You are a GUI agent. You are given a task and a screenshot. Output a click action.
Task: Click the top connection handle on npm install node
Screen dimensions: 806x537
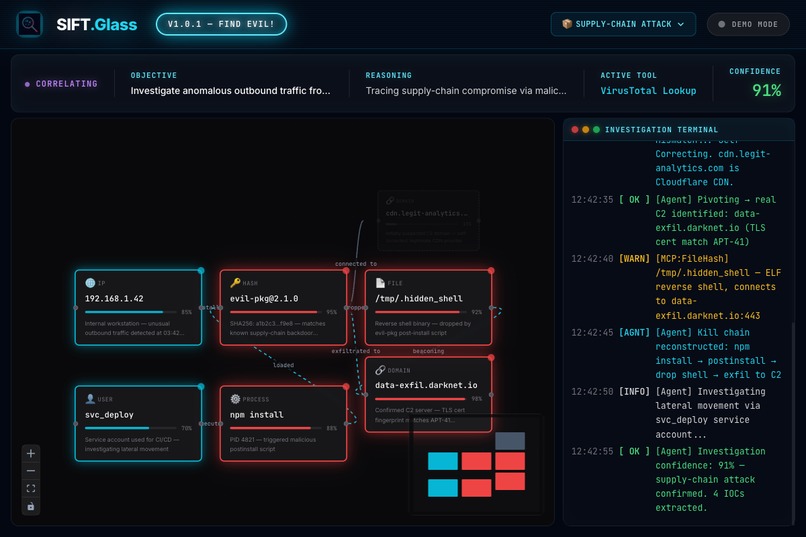(346, 386)
